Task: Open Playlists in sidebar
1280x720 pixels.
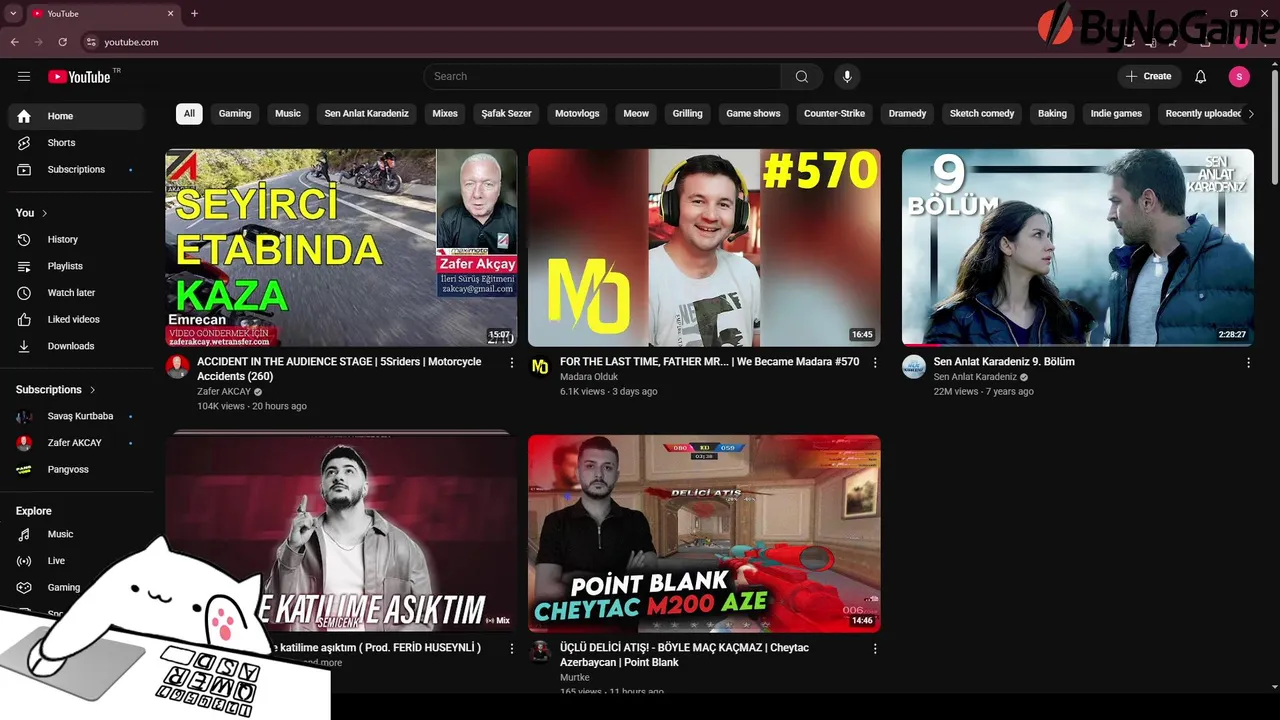Action: 77,266
